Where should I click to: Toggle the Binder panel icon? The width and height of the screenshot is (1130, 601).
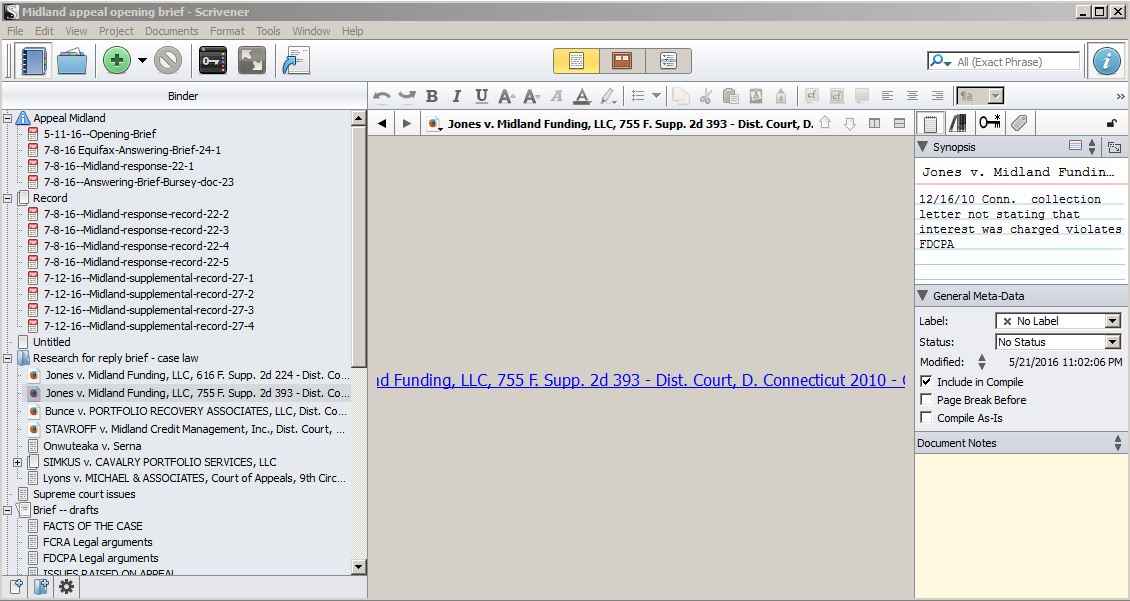coord(32,61)
